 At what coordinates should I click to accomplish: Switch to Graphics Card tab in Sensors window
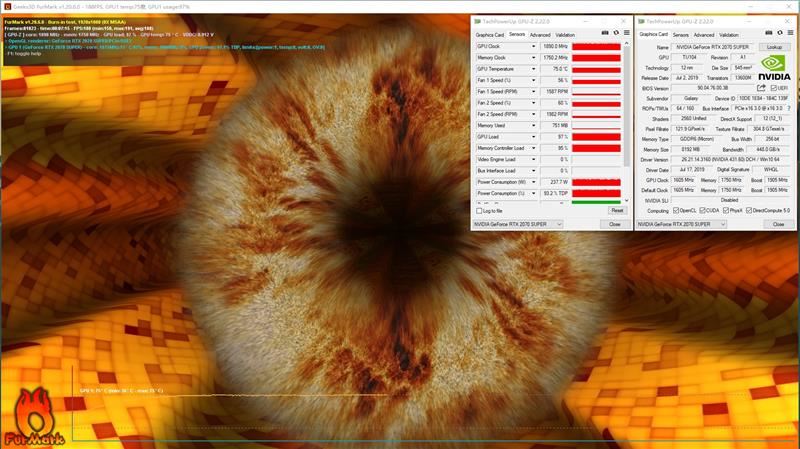(x=490, y=35)
